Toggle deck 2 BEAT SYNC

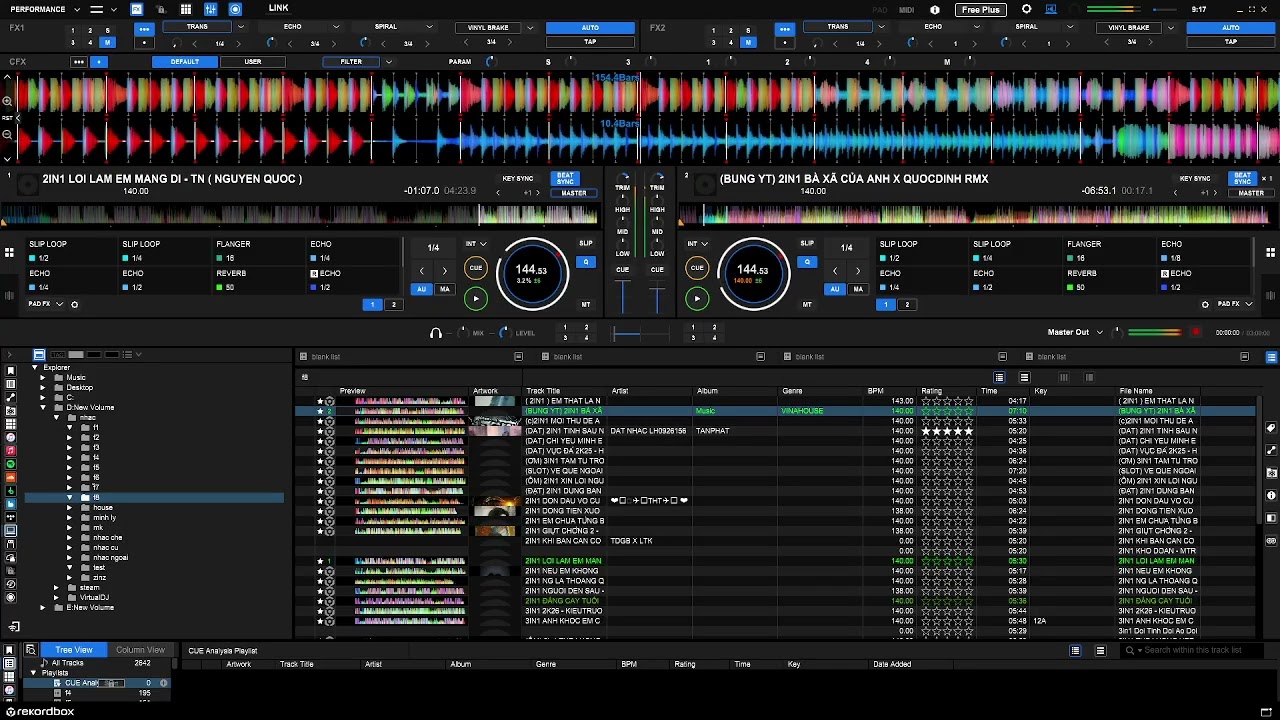(1242, 178)
